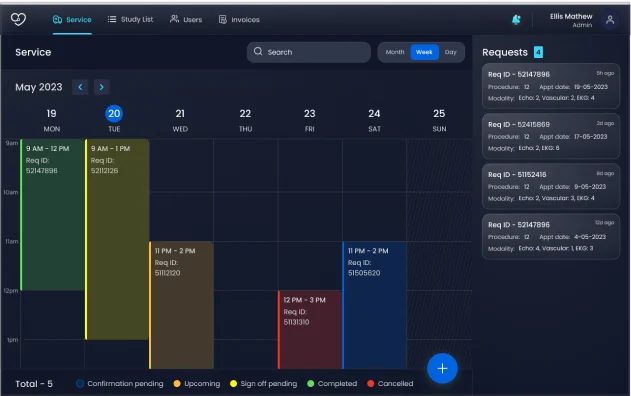This screenshot has width=631, height=396.
Task: Click the 11am time row label
Action: click(12, 241)
